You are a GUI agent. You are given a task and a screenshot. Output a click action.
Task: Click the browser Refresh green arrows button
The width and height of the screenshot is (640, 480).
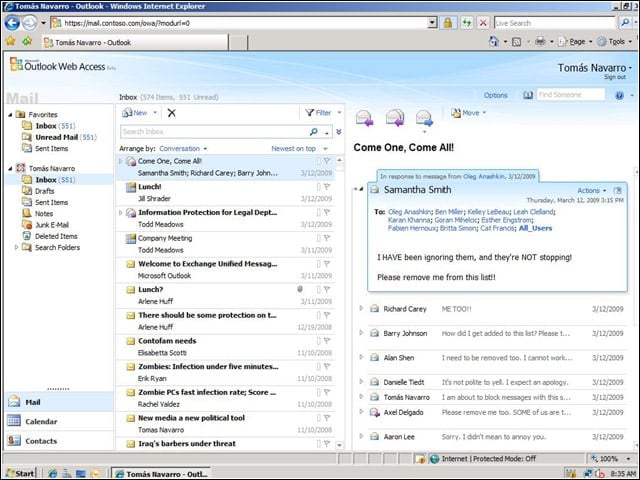pyautogui.click(x=467, y=23)
